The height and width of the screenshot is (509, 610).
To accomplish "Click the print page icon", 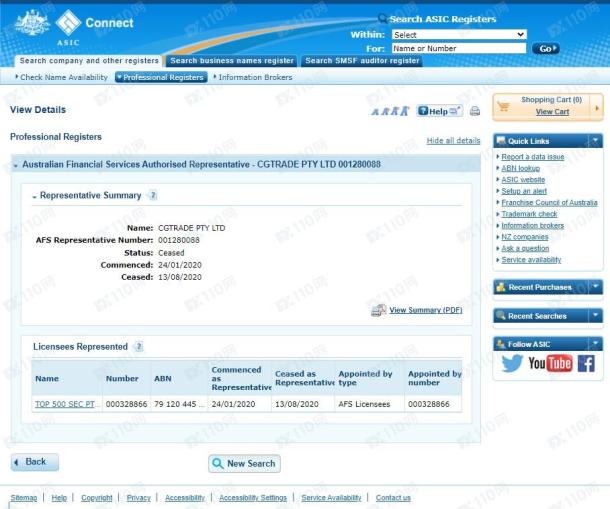I will [475, 112].
